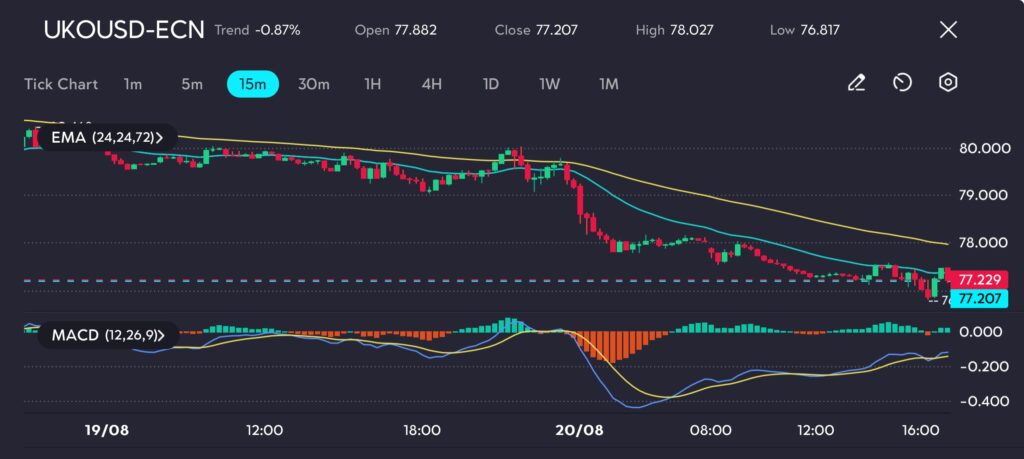Switch to the Tick Chart view
Image resolution: width=1024 pixels, height=459 pixels.
61,84
